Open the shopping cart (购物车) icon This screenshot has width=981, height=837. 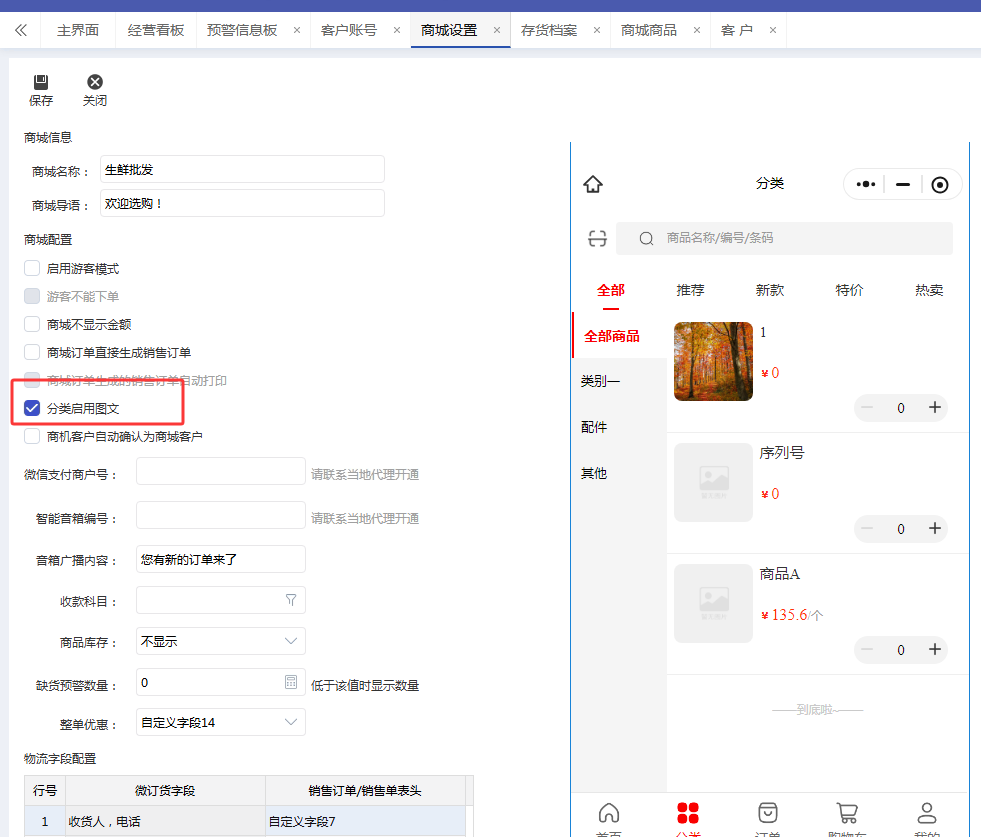847,813
